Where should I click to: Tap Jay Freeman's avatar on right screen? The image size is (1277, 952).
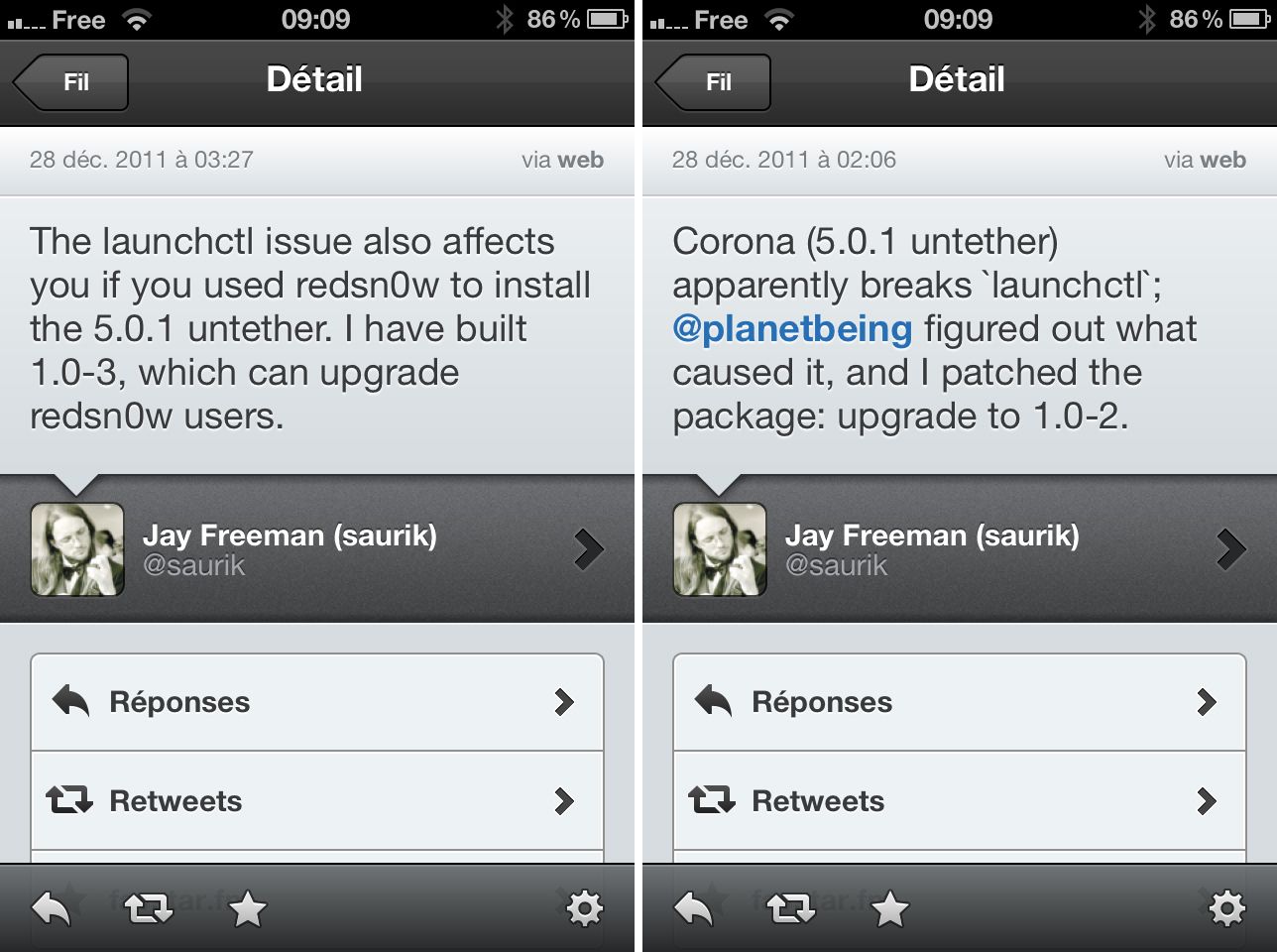720,549
